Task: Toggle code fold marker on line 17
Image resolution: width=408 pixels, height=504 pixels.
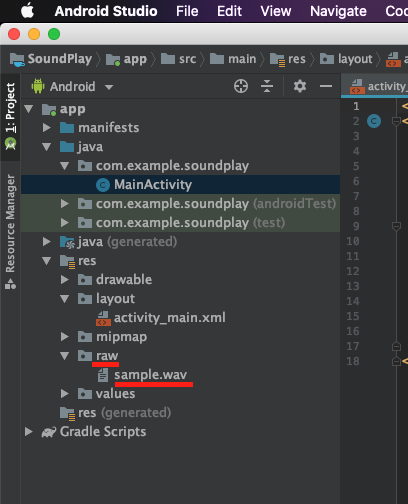Action: [x=396, y=347]
